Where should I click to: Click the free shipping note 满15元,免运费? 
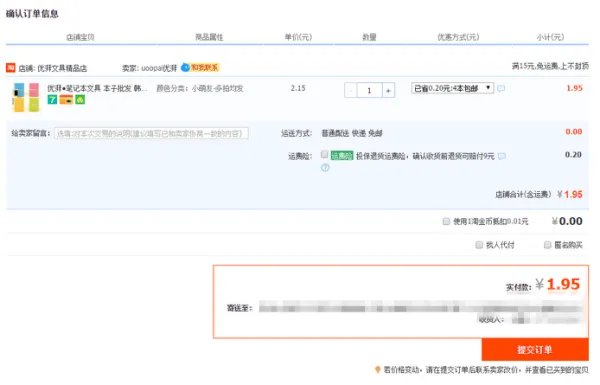[550, 66]
